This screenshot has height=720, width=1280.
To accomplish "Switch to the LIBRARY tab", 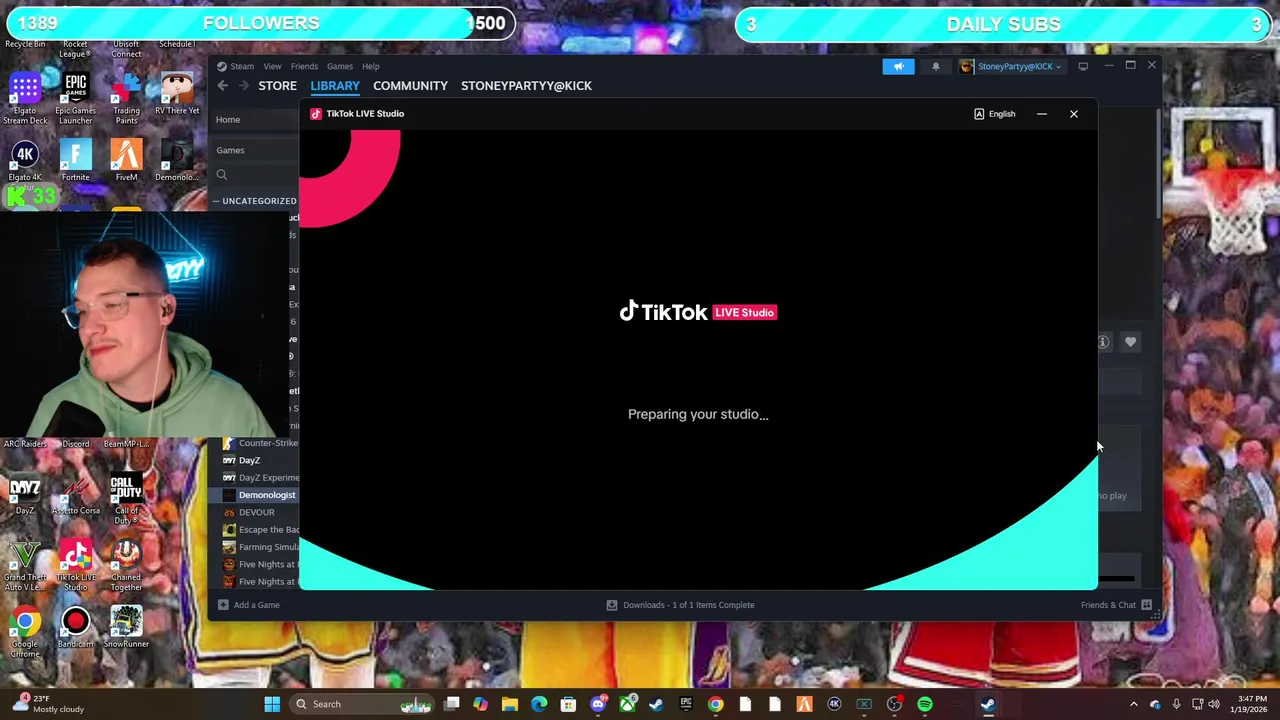I will click(335, 86).
